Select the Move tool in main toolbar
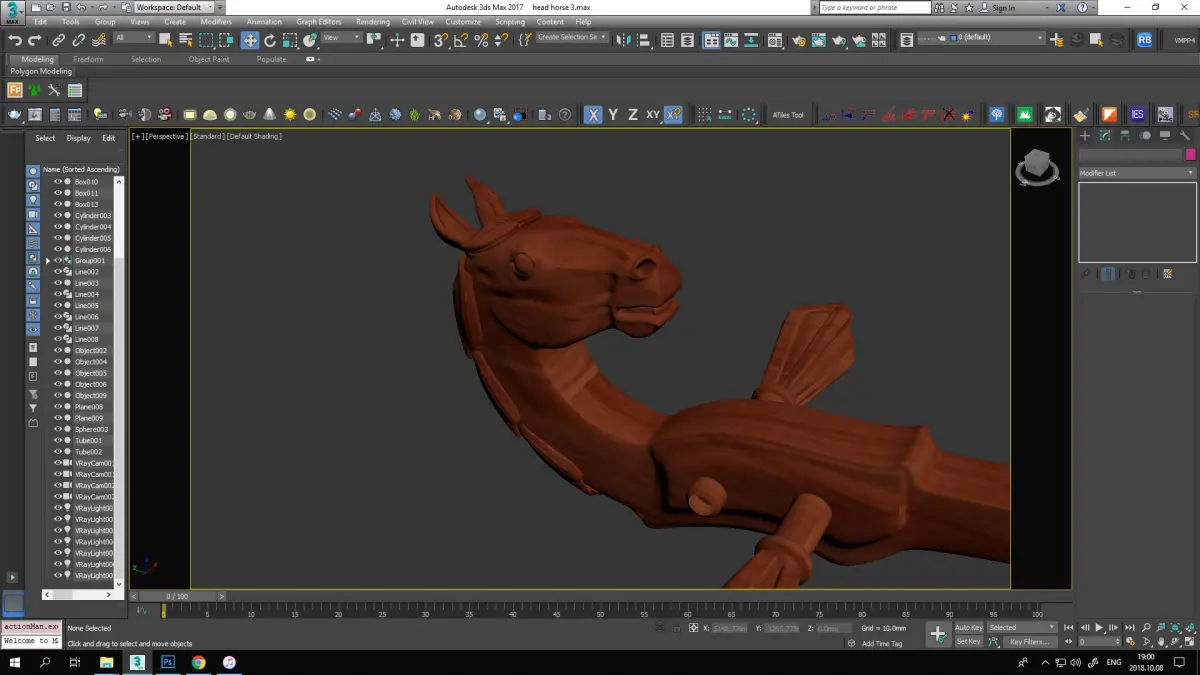The image size is (1200, 675). (x=250, y=40)
